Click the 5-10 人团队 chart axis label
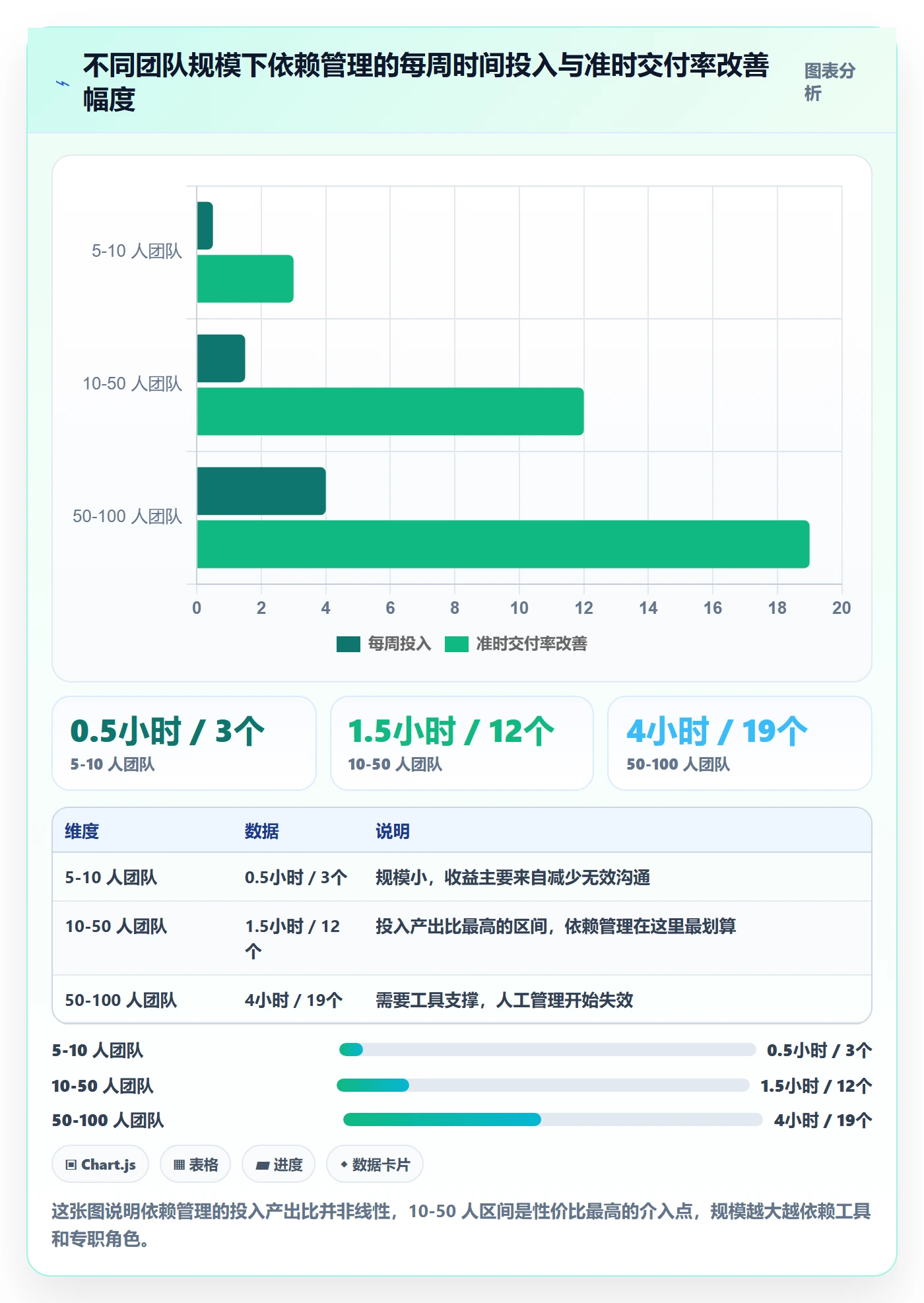The image size is (924, 1303). coord(137,251)
